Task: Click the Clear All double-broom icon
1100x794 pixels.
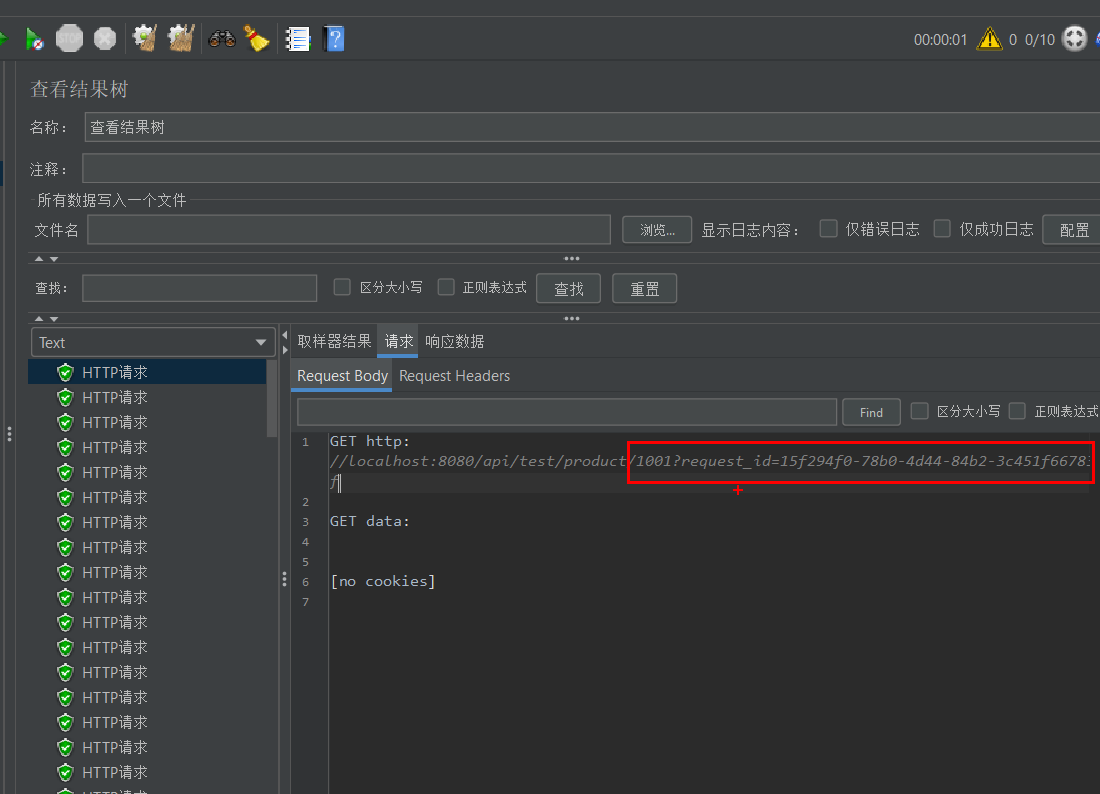Action: tap(180, 39)
